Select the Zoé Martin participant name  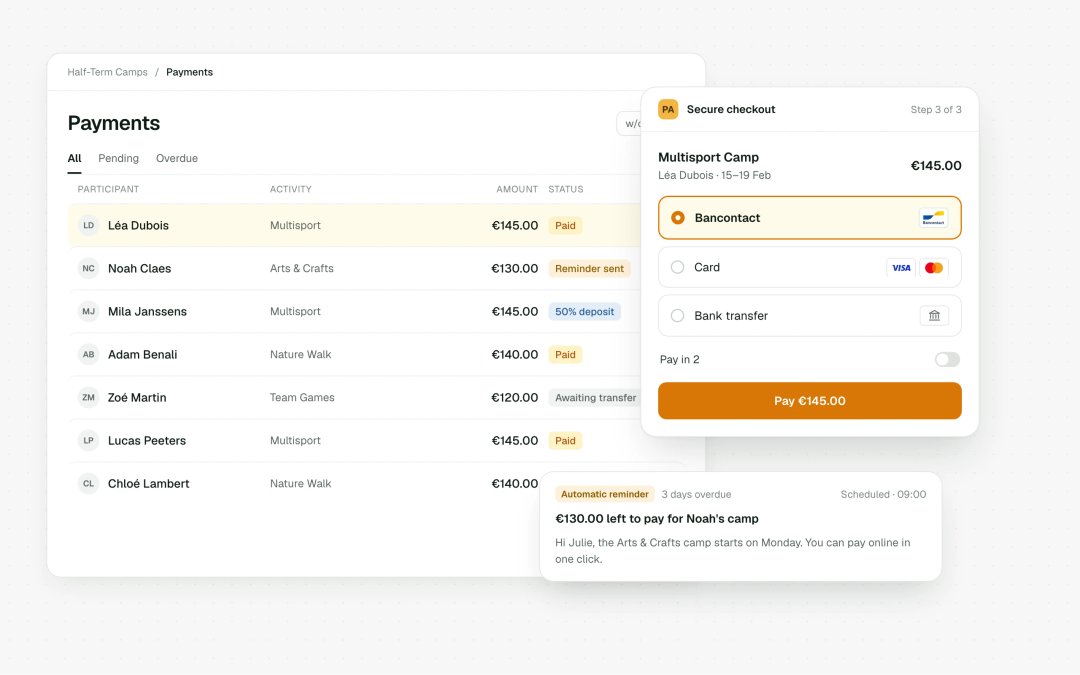(137, 397)
